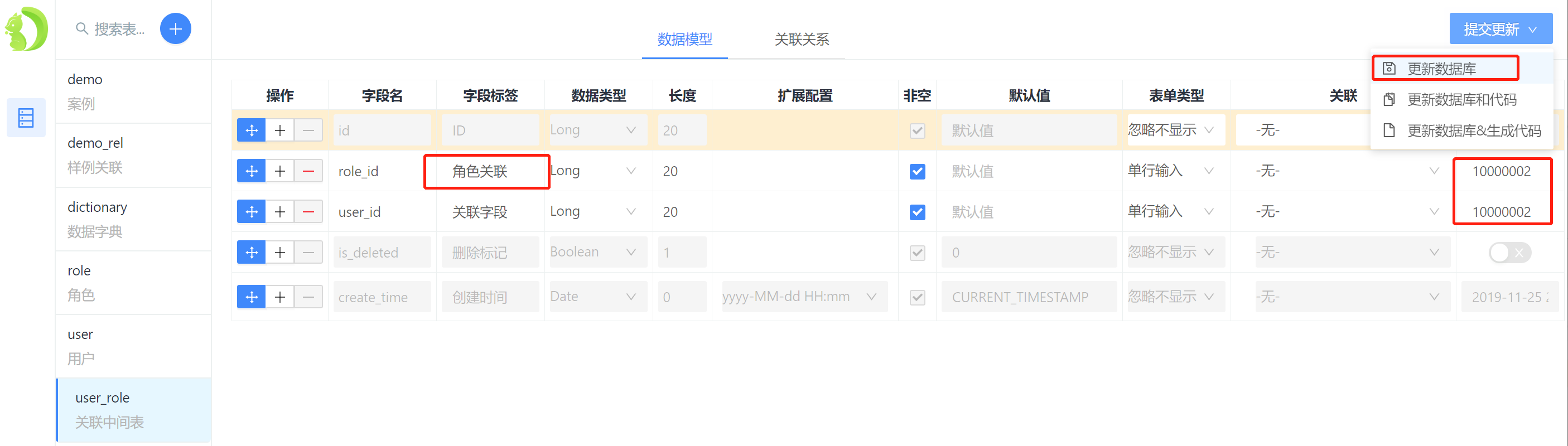The image size is (1568, 446).
Task: Open data type dropdown for role_id
Action: click(x=598, y=171)
